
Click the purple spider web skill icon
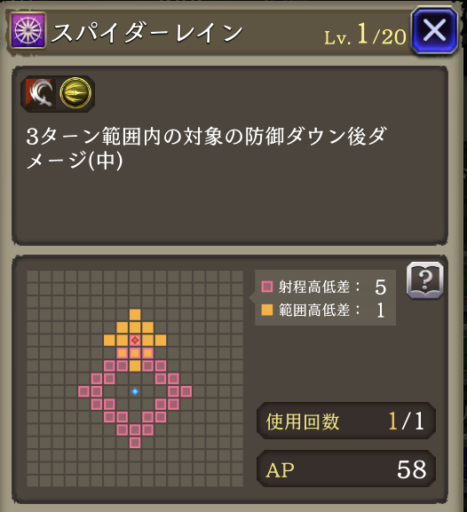(x=28, y=31)
